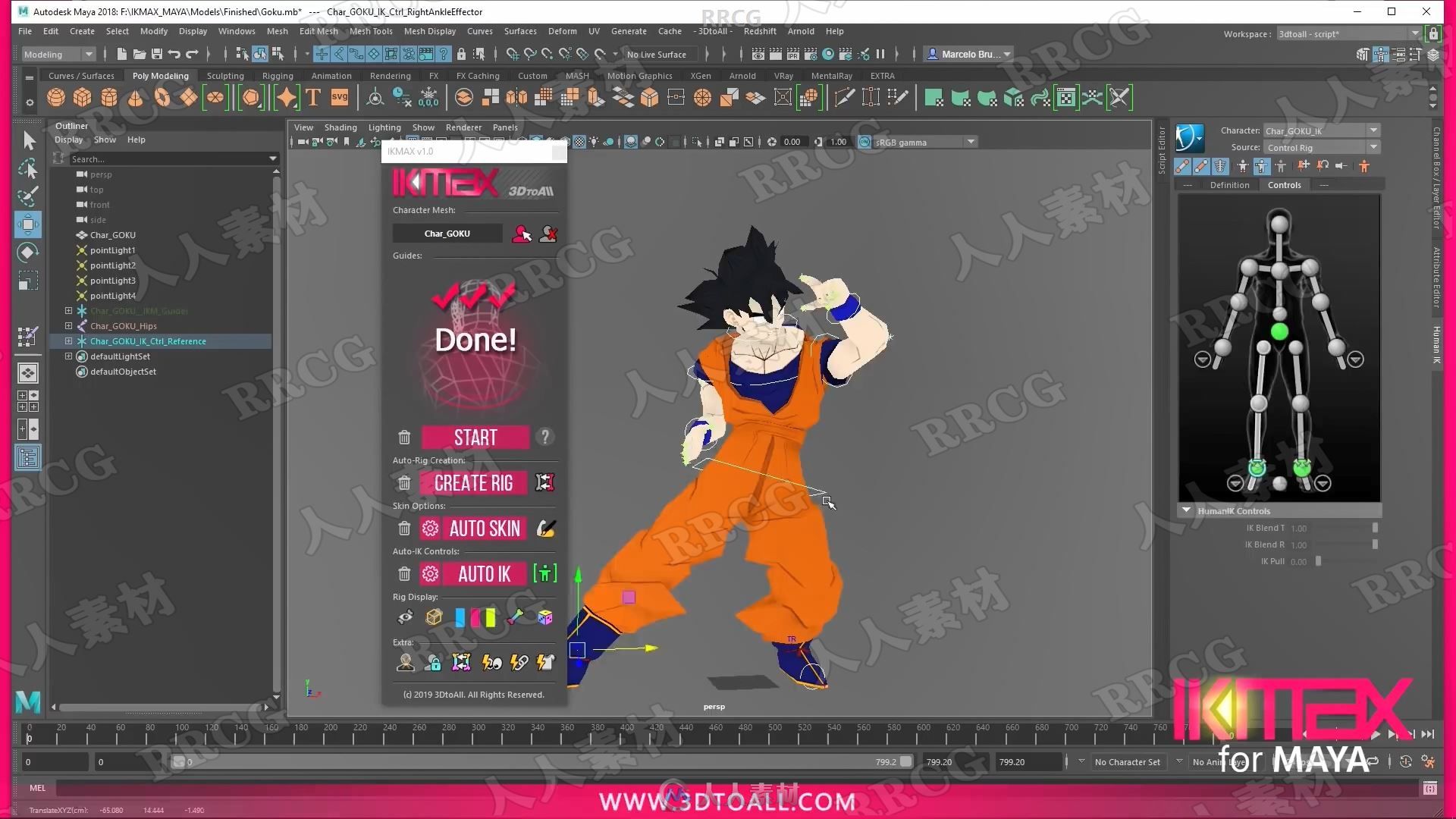Expand Char_GOKU_Hips node in Outliner
The height and width of the screenshot is (819, 1456).
[68, 326]
